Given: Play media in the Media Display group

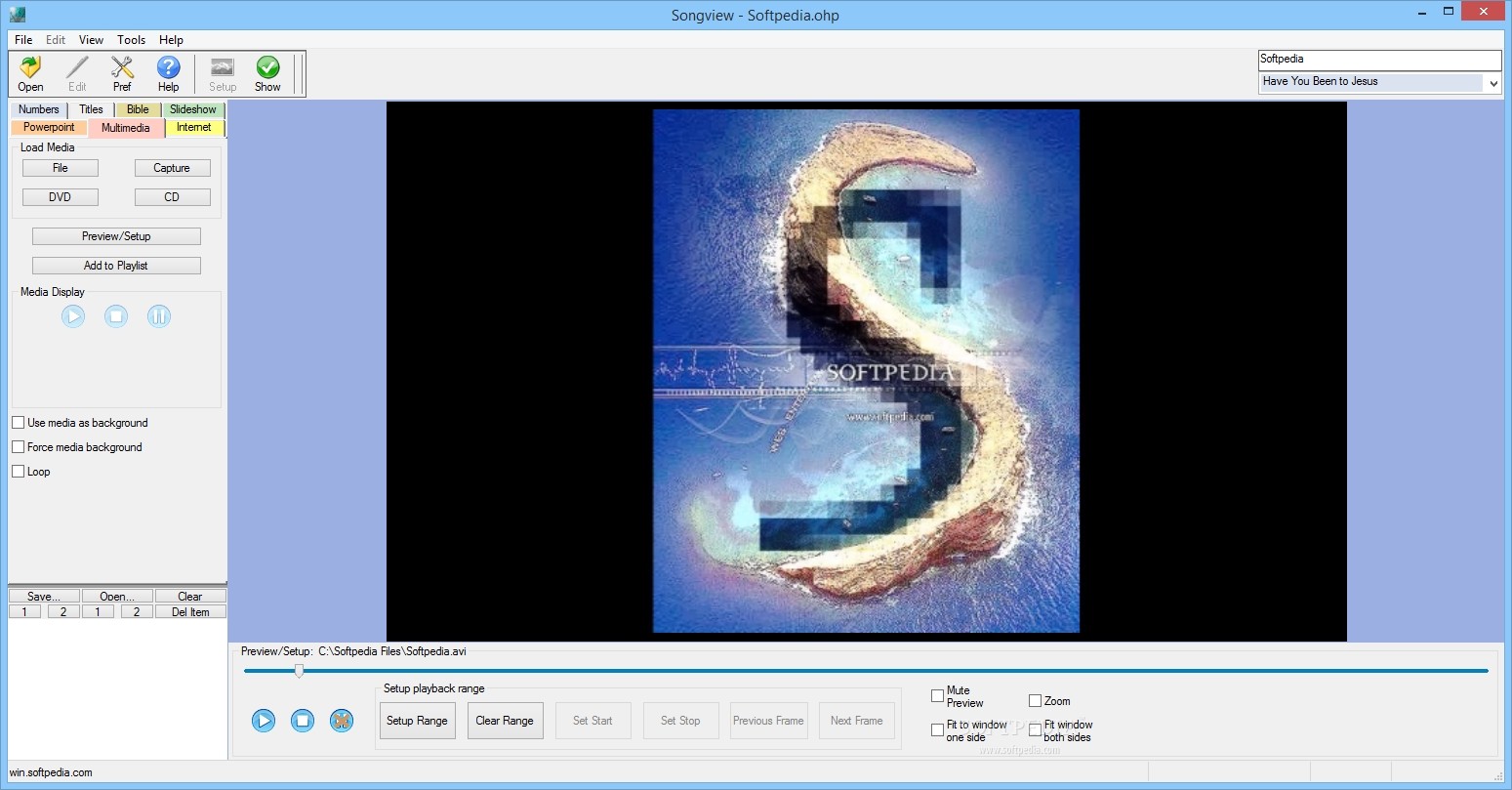Looking at the screenshot, I should 73,316.
